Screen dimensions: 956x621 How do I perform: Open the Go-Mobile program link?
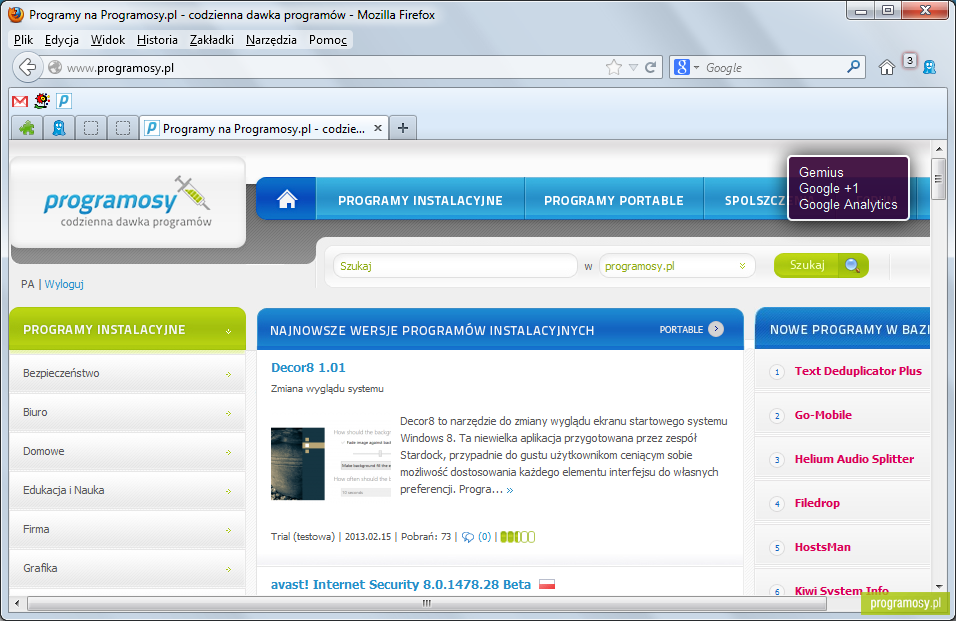[x=823, y=415]
